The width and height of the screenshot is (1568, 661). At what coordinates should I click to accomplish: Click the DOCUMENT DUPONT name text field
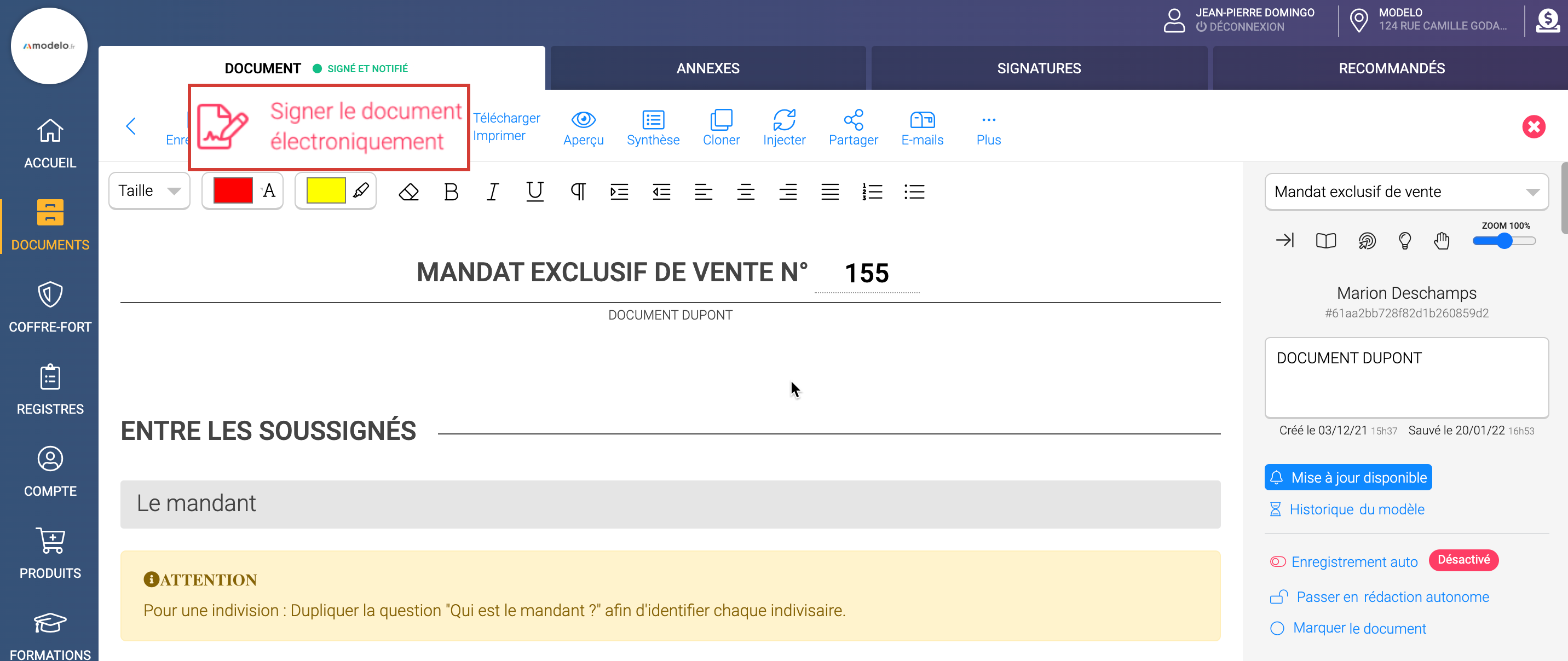pos(1405,377)
